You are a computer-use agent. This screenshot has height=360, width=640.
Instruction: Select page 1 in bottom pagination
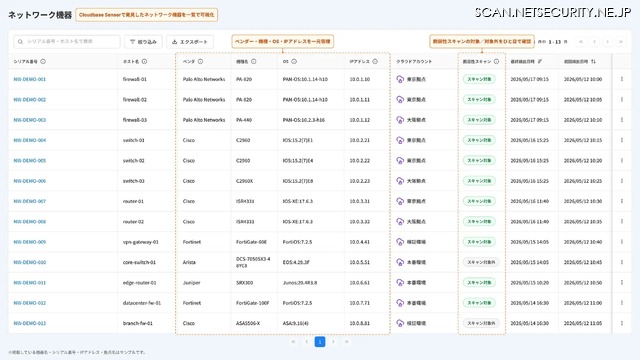(x=320, y=342)
